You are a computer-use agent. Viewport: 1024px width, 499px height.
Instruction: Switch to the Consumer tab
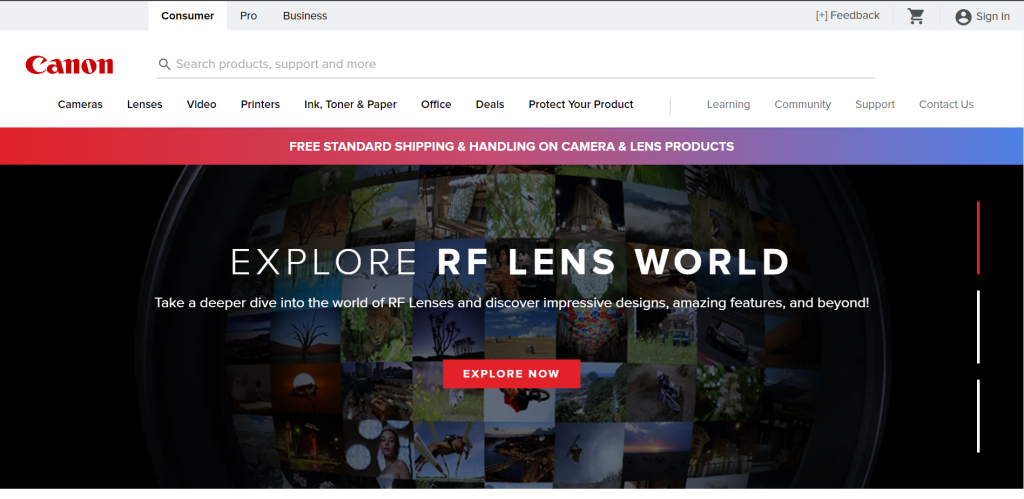187,16
